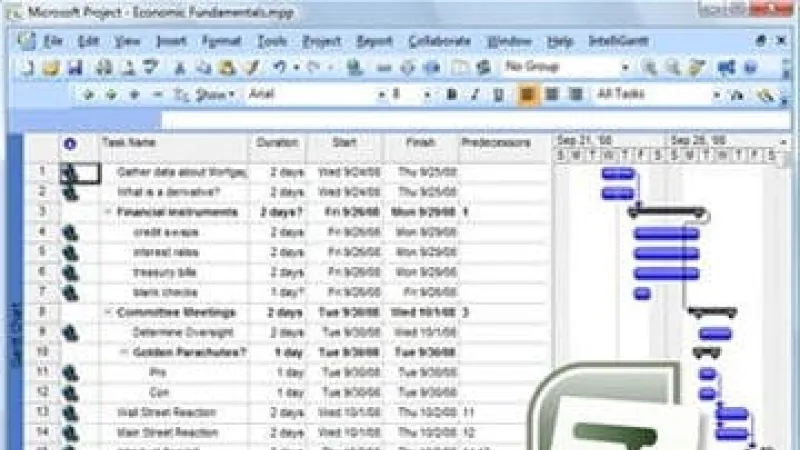Screen dimensions: 800x450
Task: Click the Redo arrow icon
Action: [x=313, y=67]
